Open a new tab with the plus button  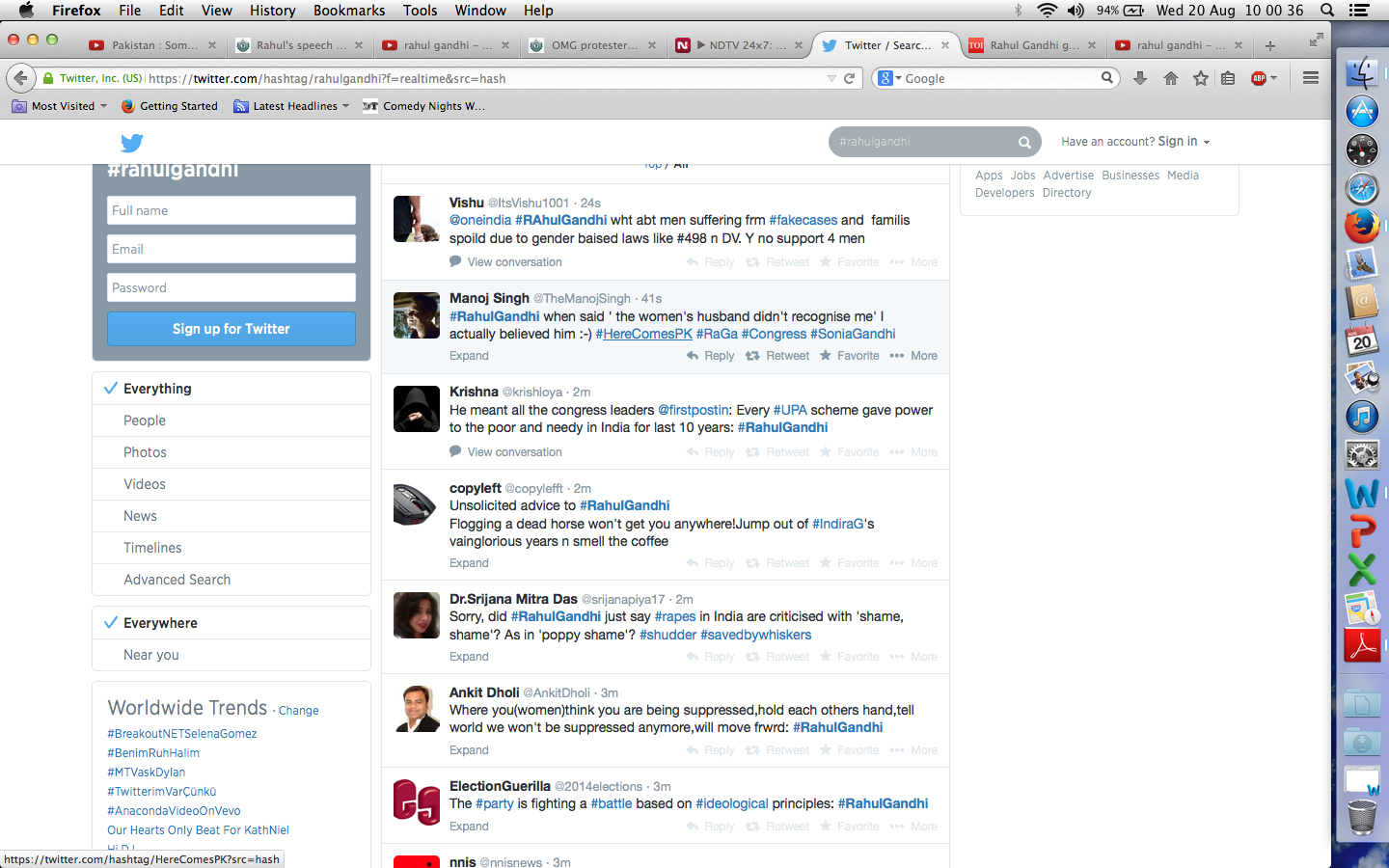click(1270, 45)
